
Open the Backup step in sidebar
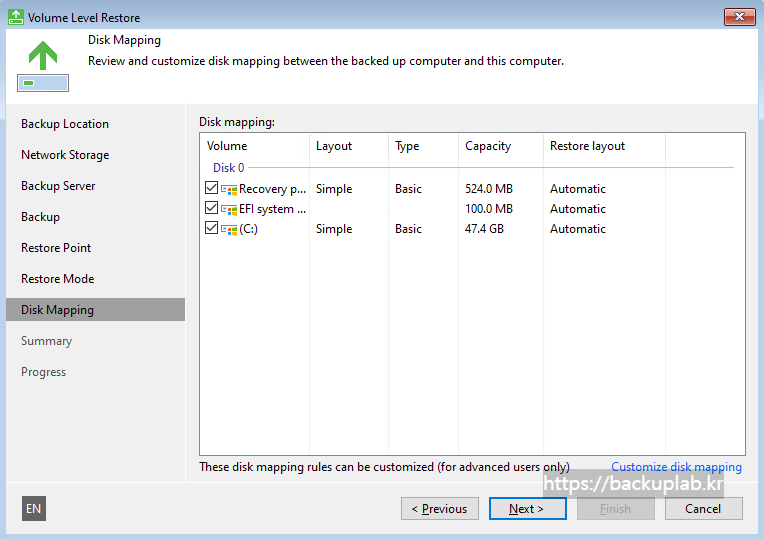point(40,217)
